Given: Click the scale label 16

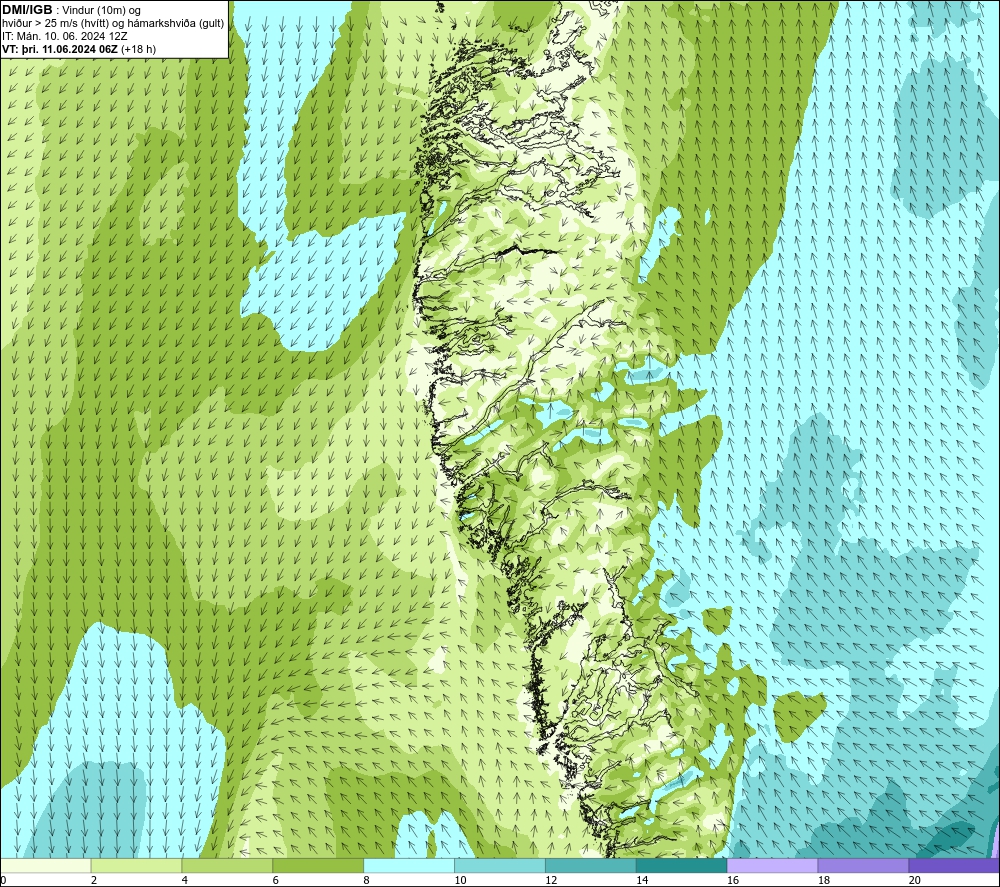Looking at the screenshot, I should 733,880.
